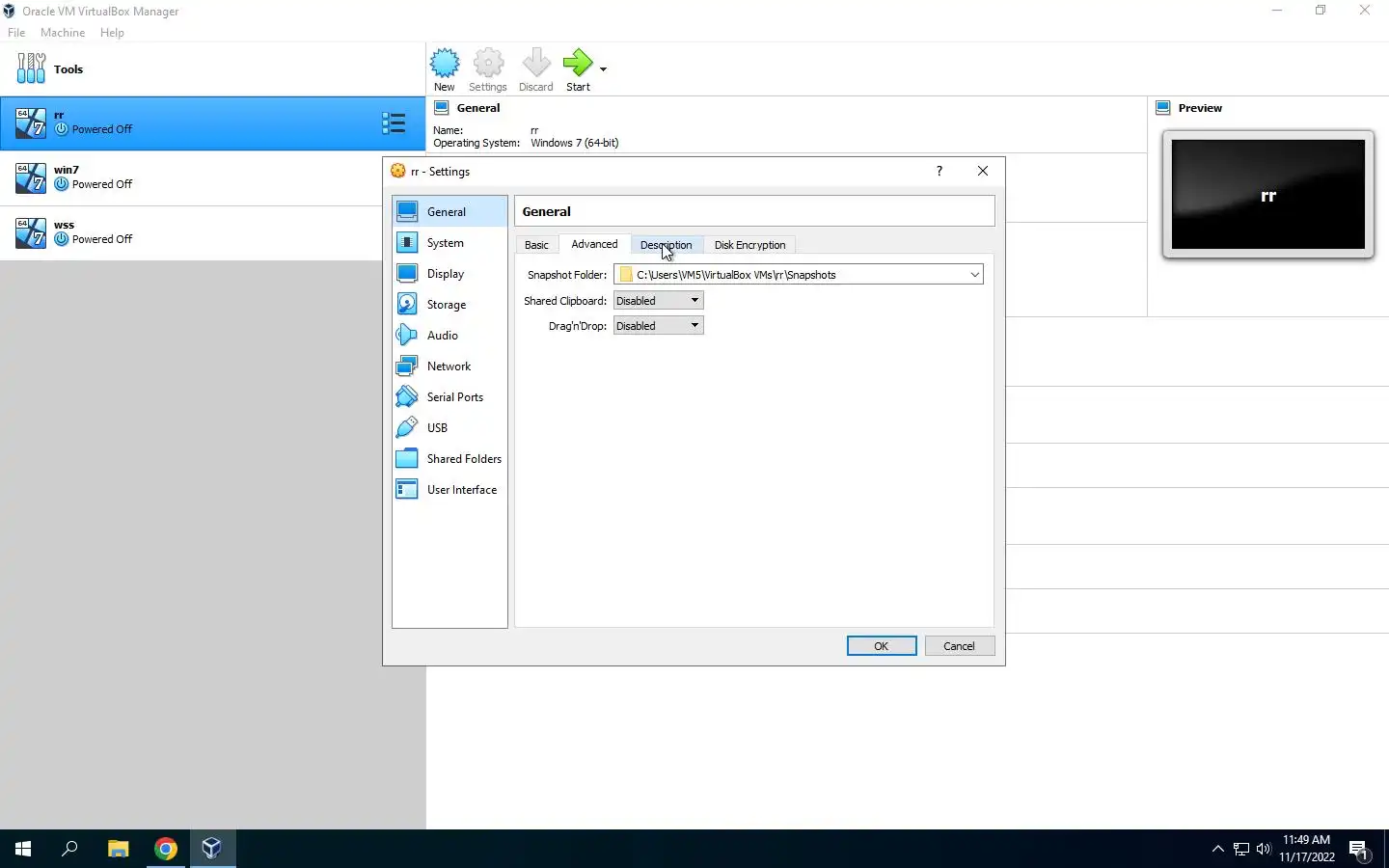Open the Audio settings category
This screenshot has width=1389, height=868.
pos(449,336)
